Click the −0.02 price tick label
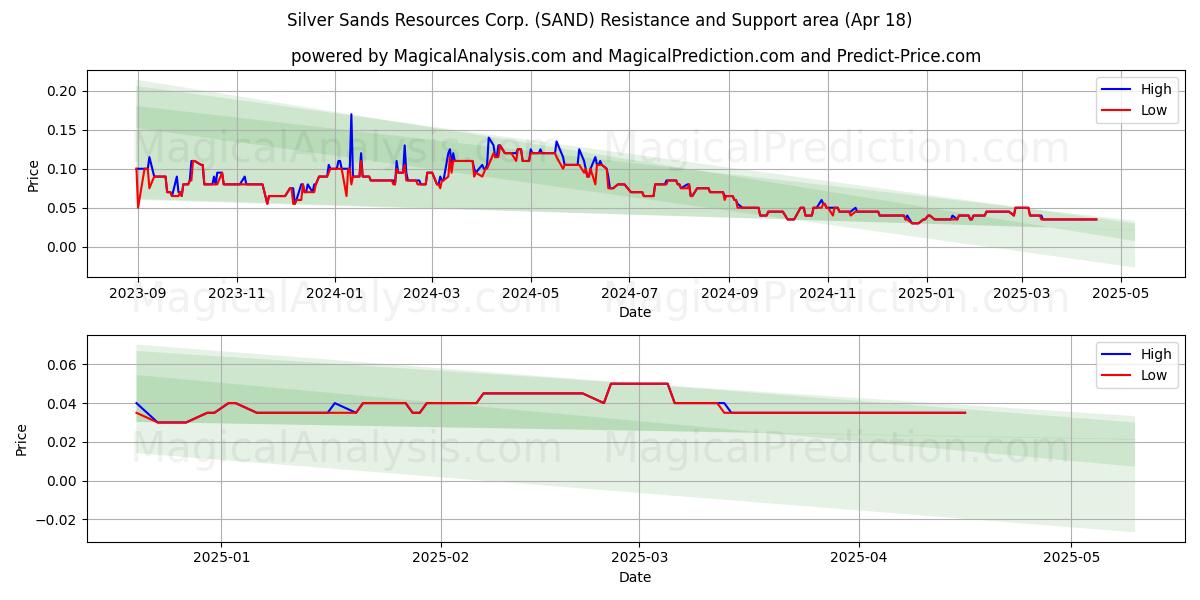1200x600 pixels. tap(57, 520)
